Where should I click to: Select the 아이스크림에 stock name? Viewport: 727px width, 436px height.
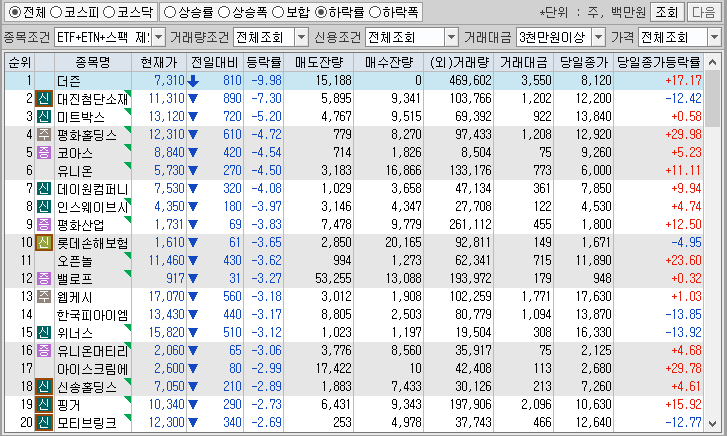point(92,369)
